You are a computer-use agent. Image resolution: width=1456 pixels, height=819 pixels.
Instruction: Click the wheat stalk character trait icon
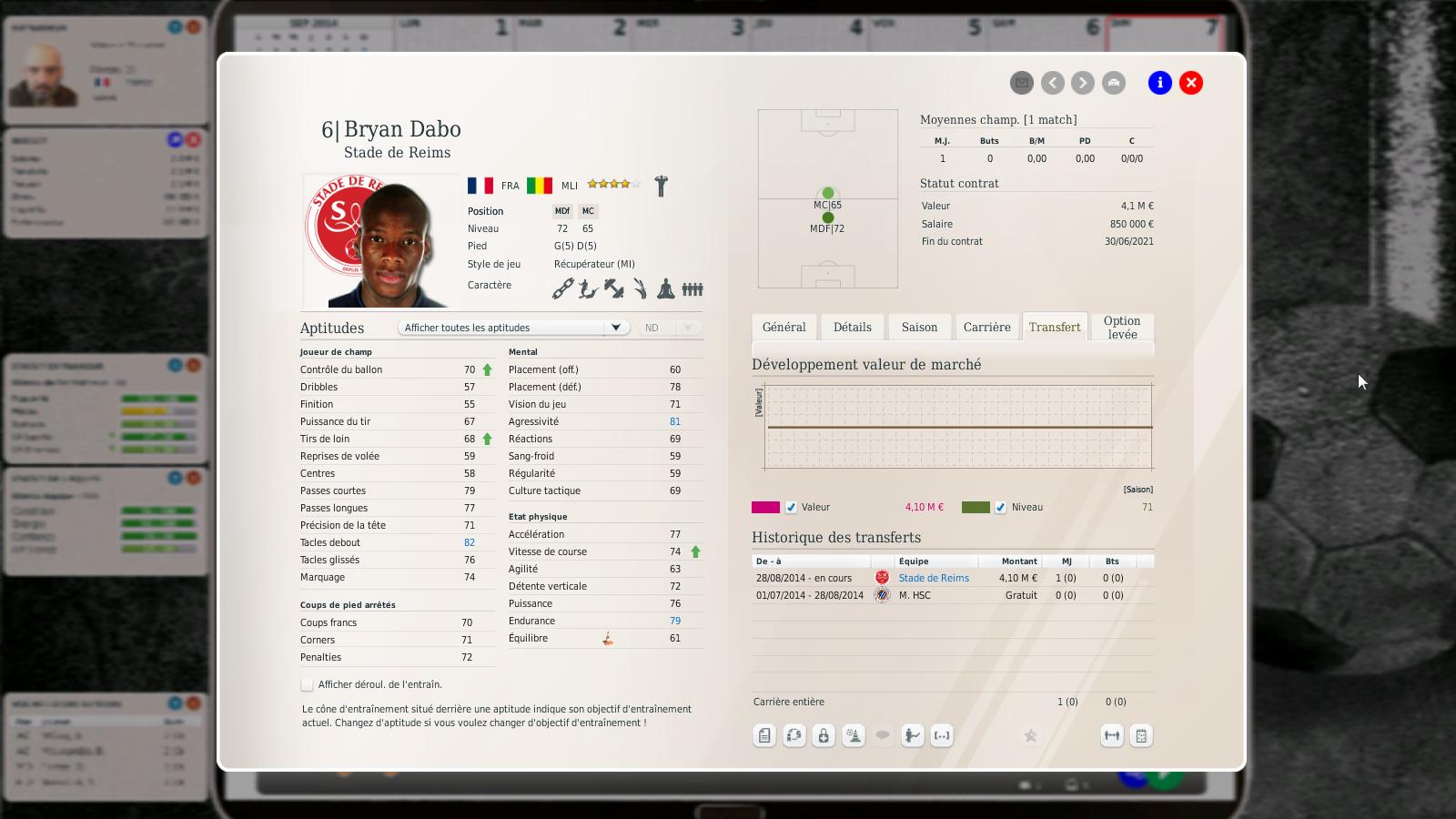click(x=640, y=288)
